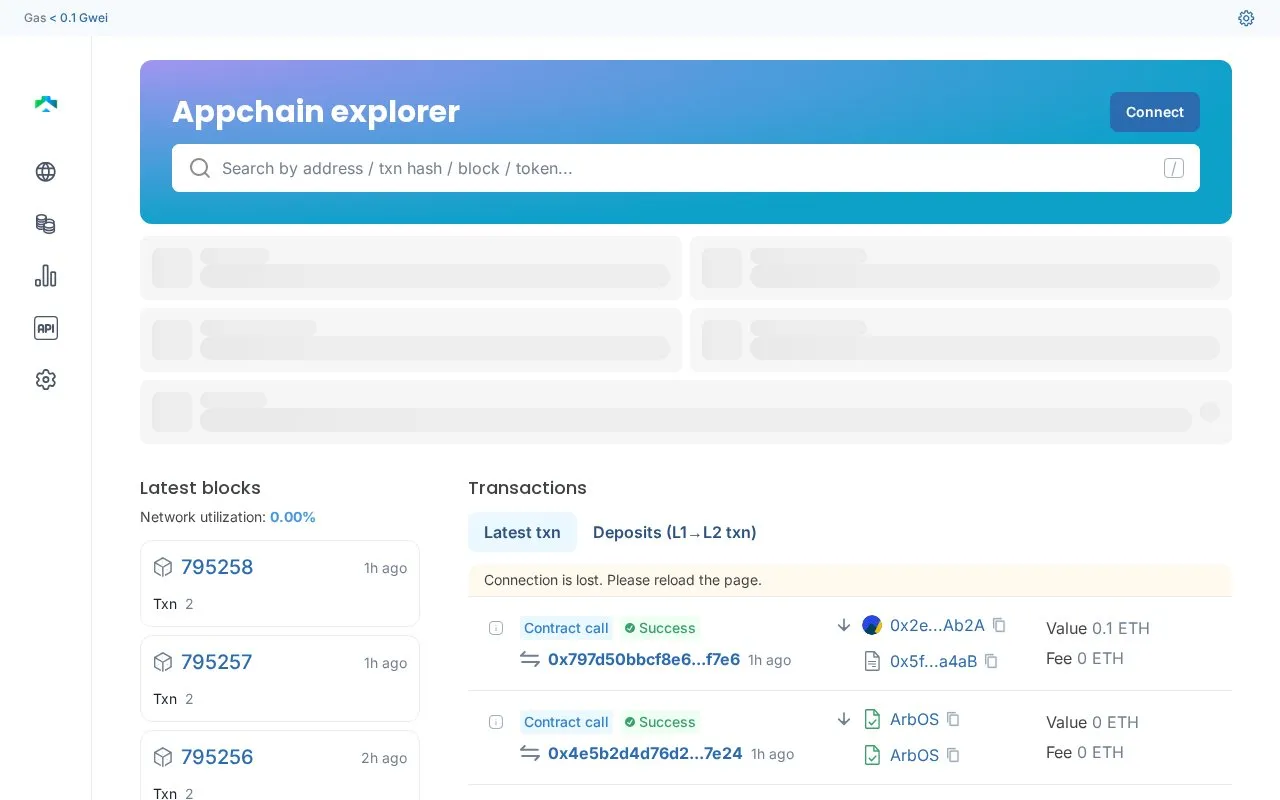Open the Tokens coins menu in sidebar

46,224
